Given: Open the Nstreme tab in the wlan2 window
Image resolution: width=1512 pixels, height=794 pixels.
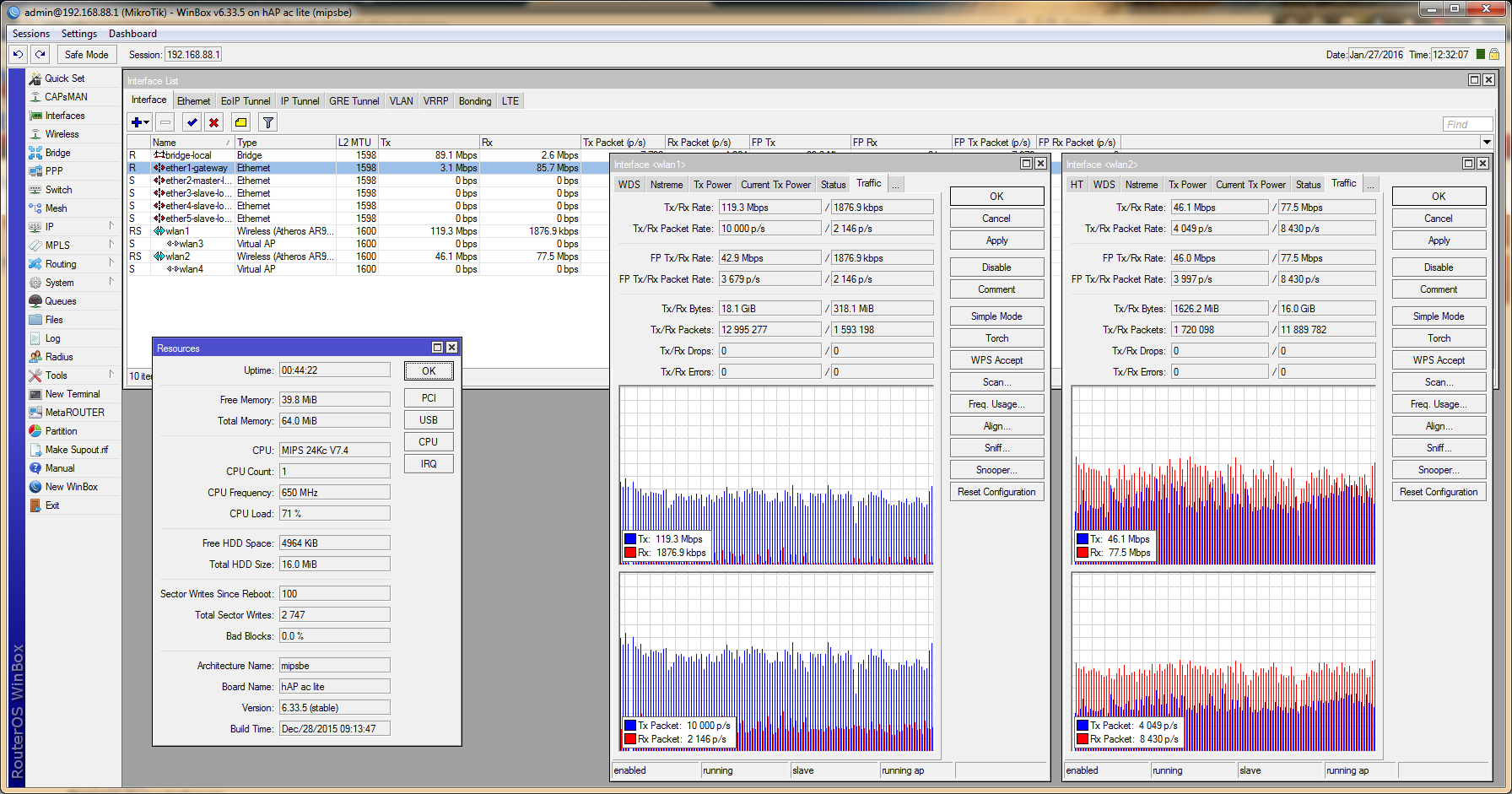Looking at the screenshot, I should 1141,185.
